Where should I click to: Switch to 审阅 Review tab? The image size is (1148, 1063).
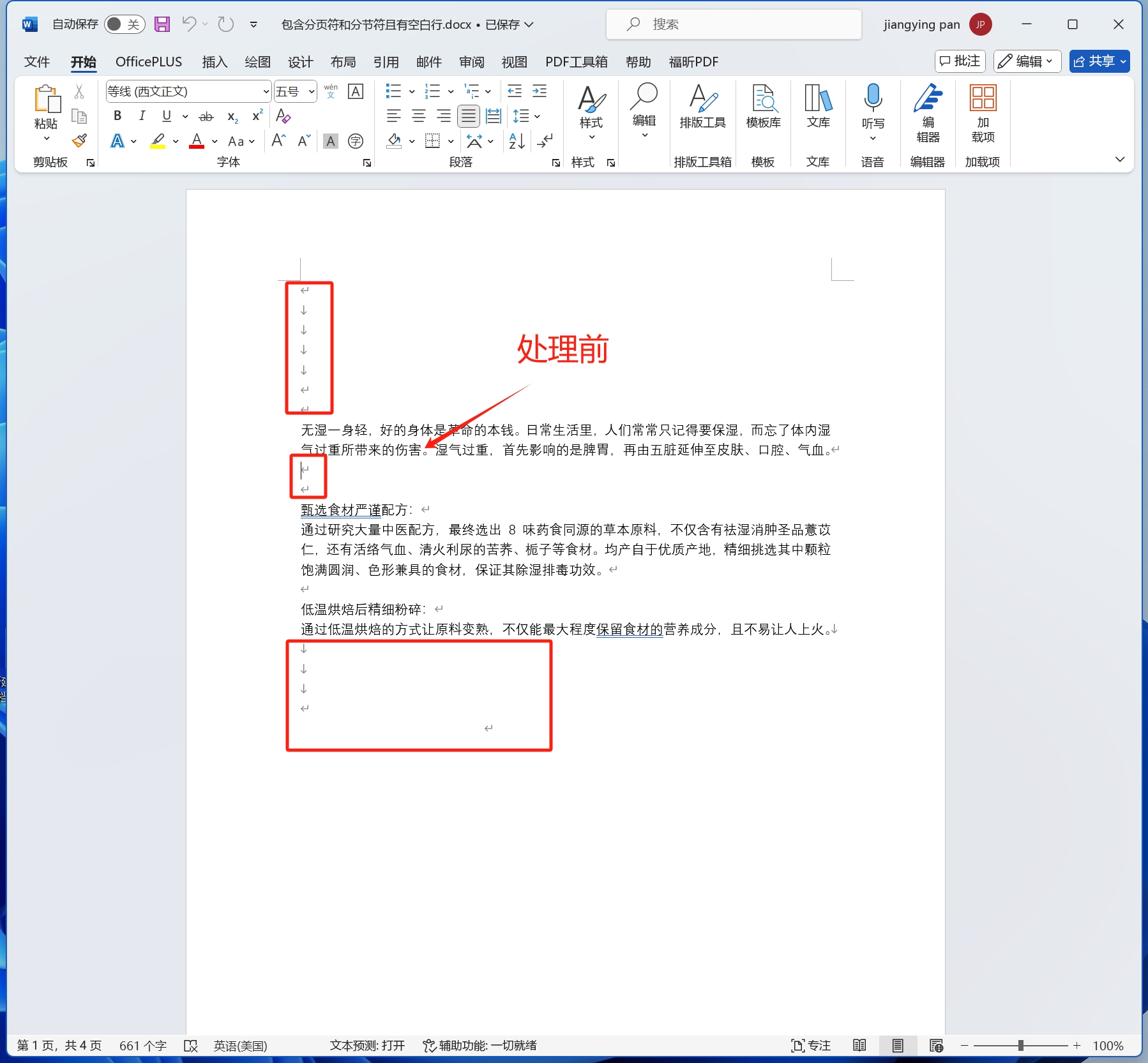471,62
